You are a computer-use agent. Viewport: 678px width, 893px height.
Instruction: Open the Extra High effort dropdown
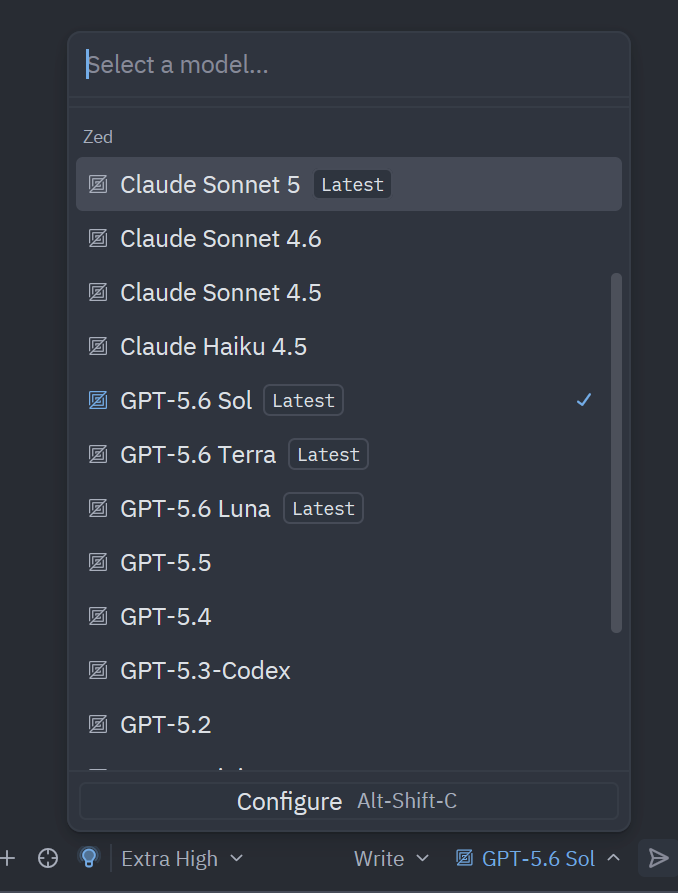tap(182, 858)
